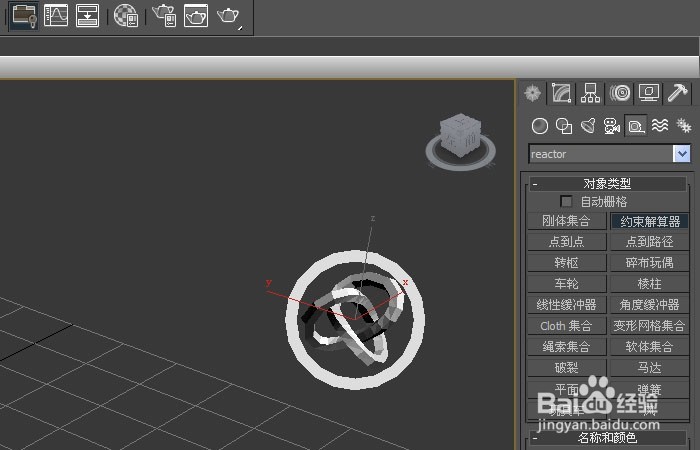Select the constraint solver helper in viewport
This screenshot has height=450, width=700.
click(x=355, y=320)
